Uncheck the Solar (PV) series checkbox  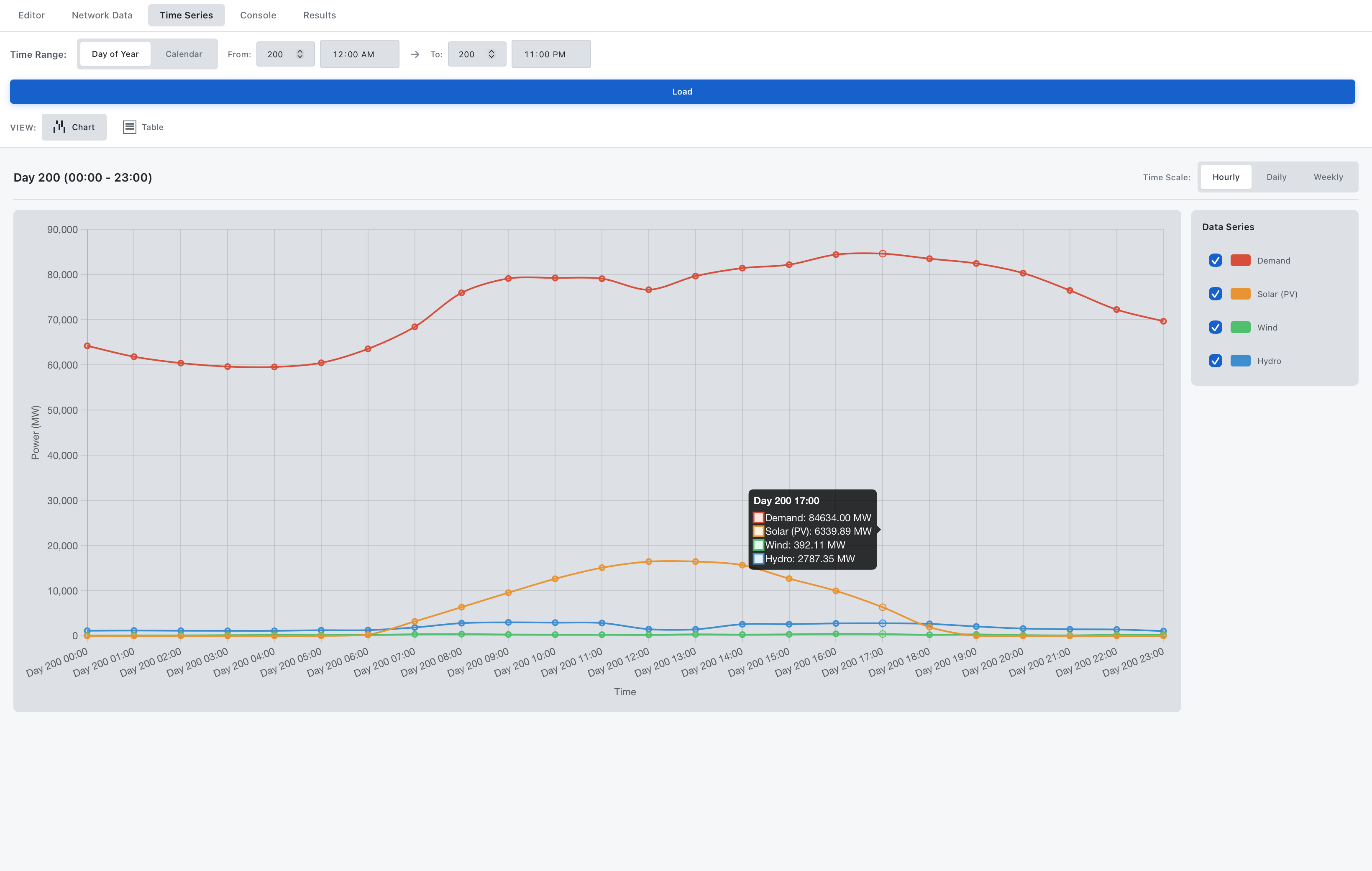1215,294
